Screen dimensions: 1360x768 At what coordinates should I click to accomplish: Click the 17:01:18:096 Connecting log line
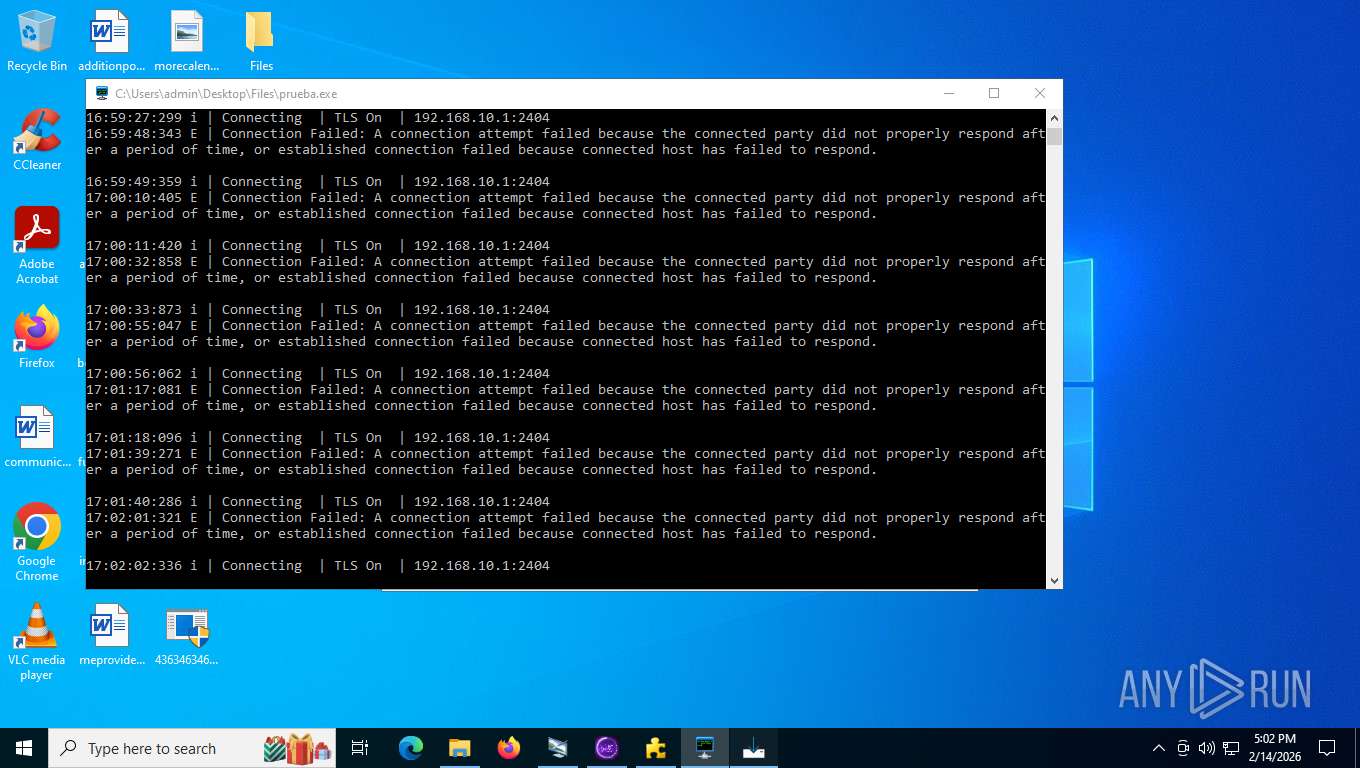pos(318,438)
